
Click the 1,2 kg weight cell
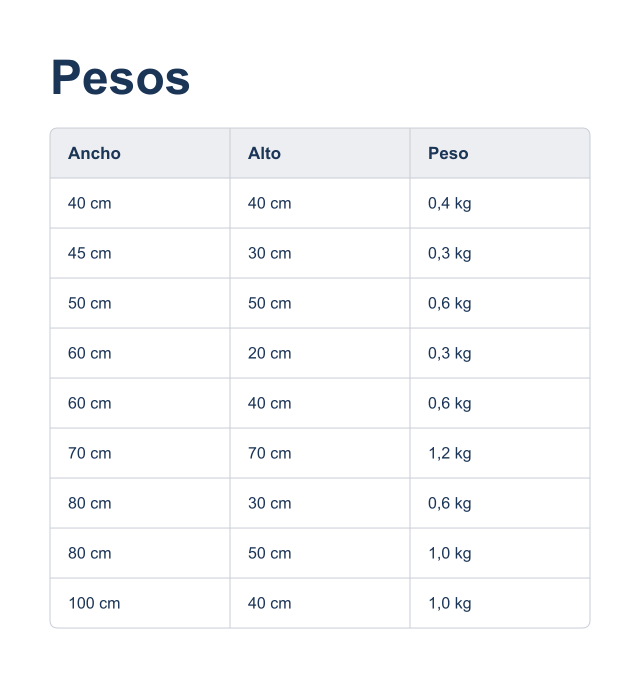point(500,453)
